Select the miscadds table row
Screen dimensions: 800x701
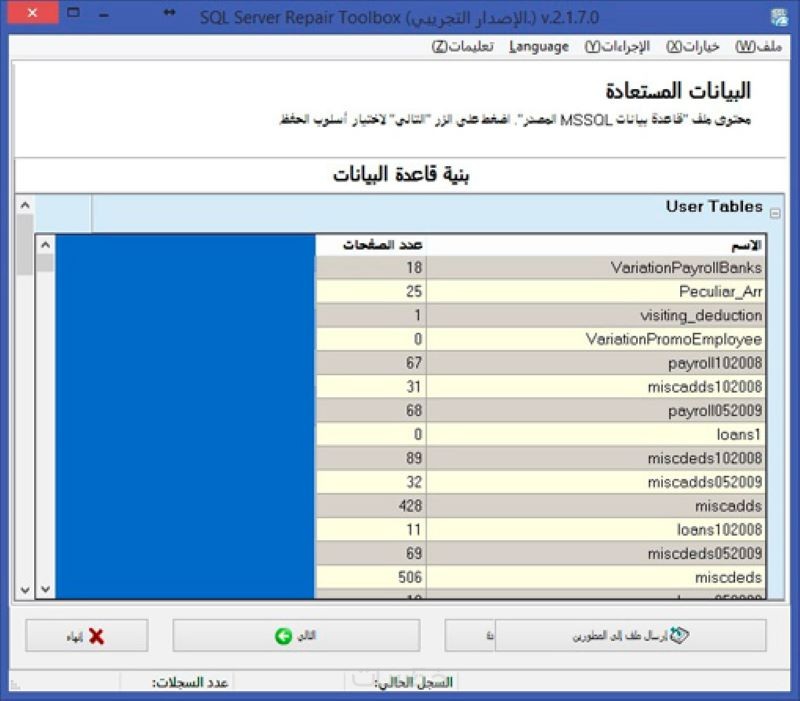point(541,506)
